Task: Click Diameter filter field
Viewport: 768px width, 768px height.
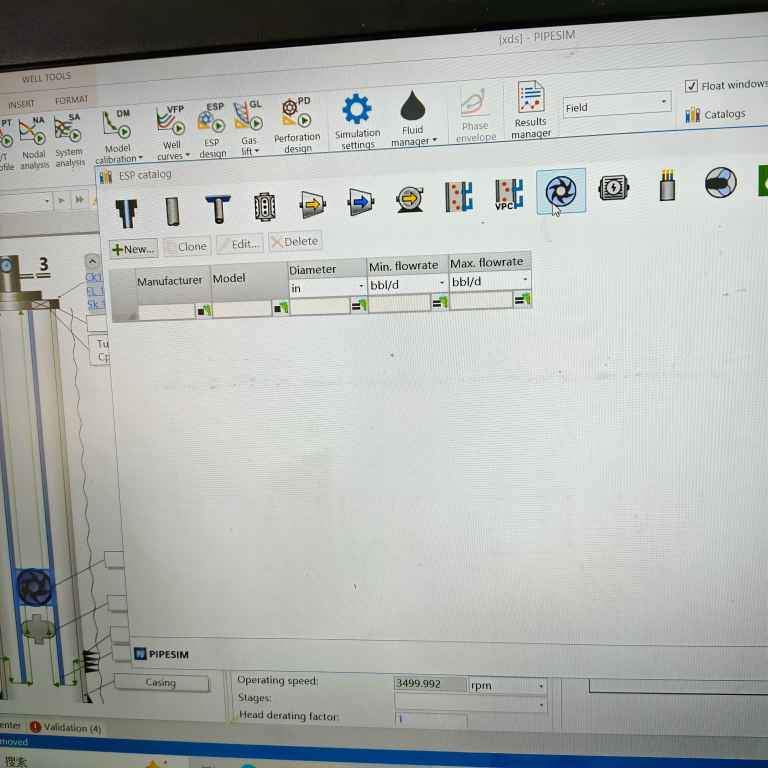Action: (x=320, y=307)
